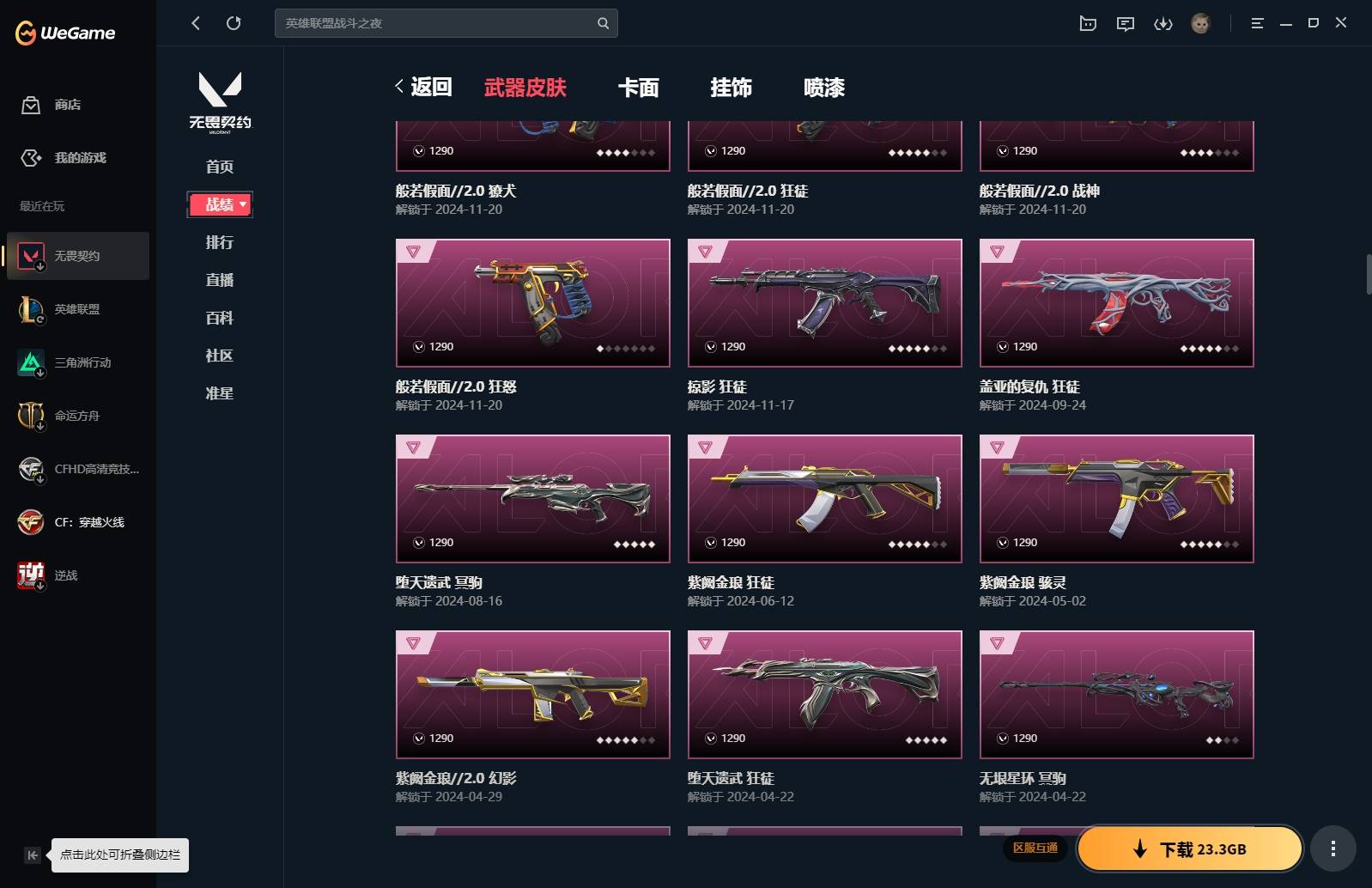Click the 返回 back link
Viewport: 1372px width, 888px height.
[424, 87]
